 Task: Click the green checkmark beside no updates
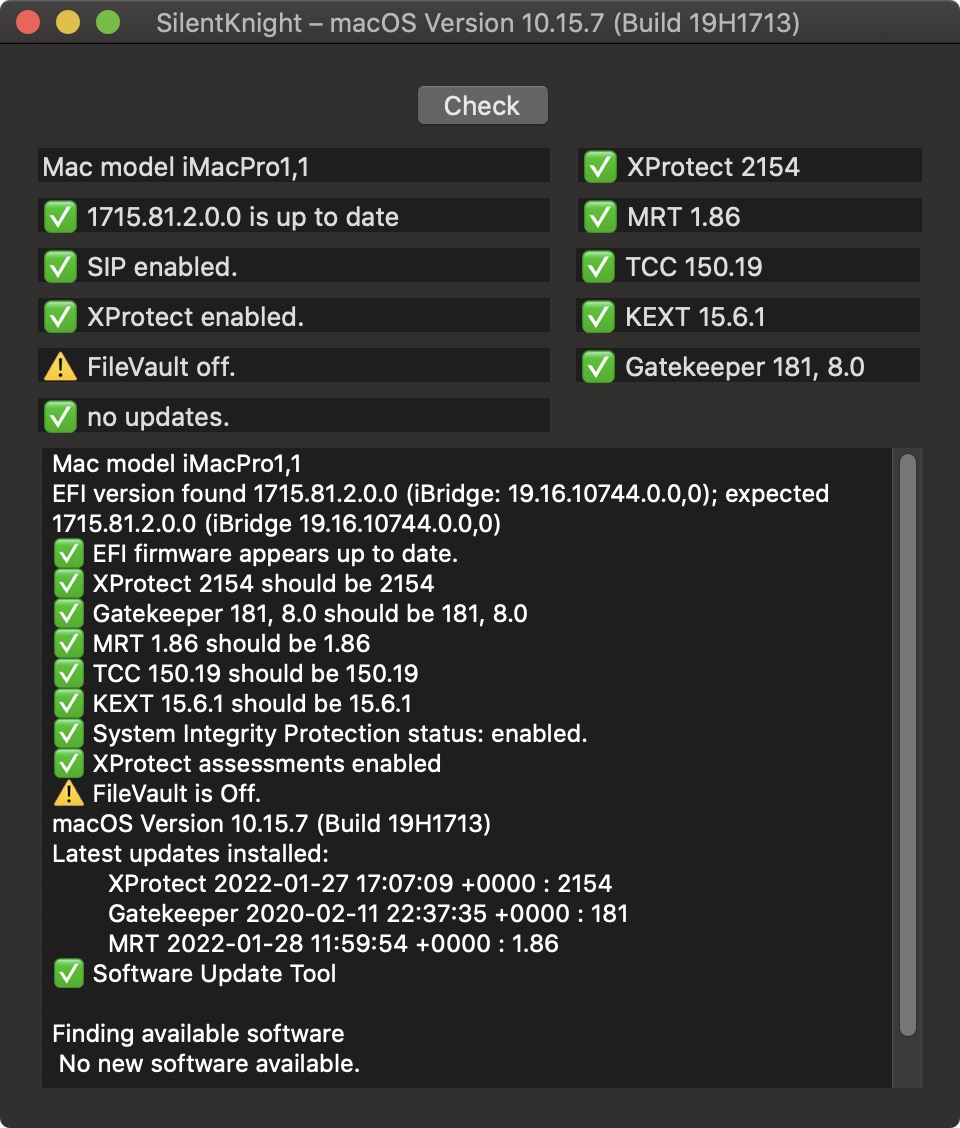(x=61, y=417)
